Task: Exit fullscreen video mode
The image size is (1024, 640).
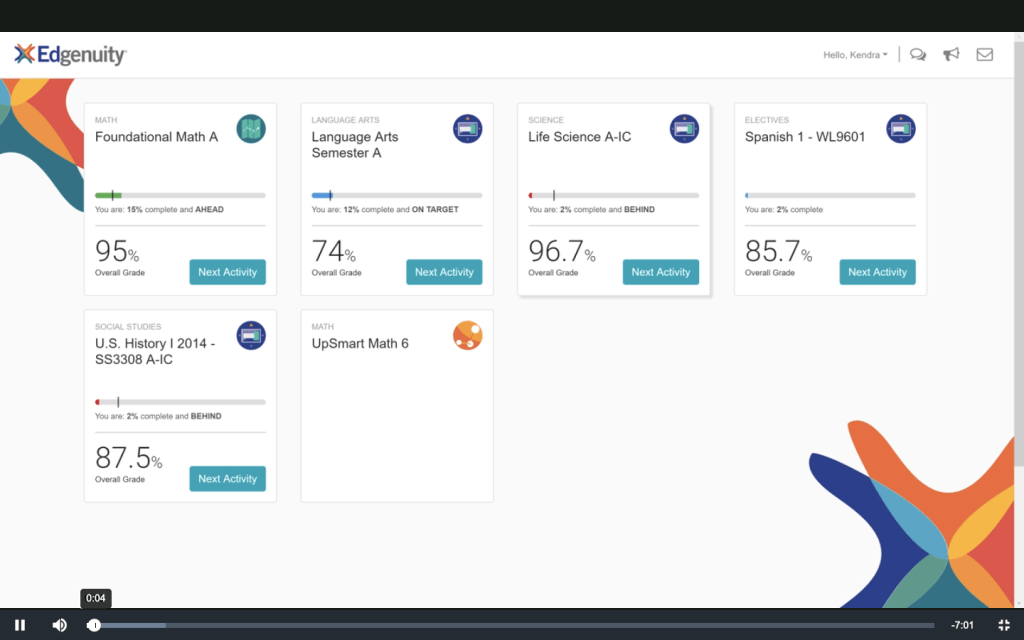Action: point(1004,625)
